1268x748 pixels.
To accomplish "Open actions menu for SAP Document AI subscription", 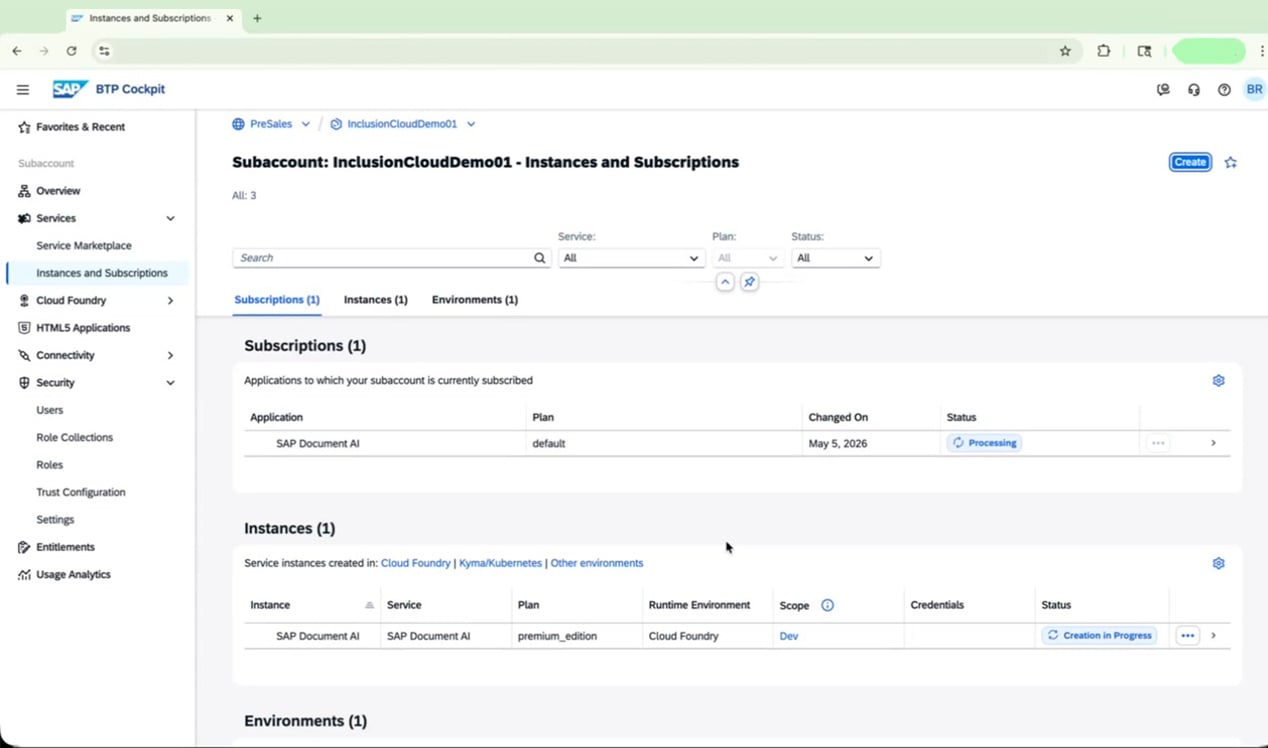I will pyautogui.click(x=1158, y=443).
